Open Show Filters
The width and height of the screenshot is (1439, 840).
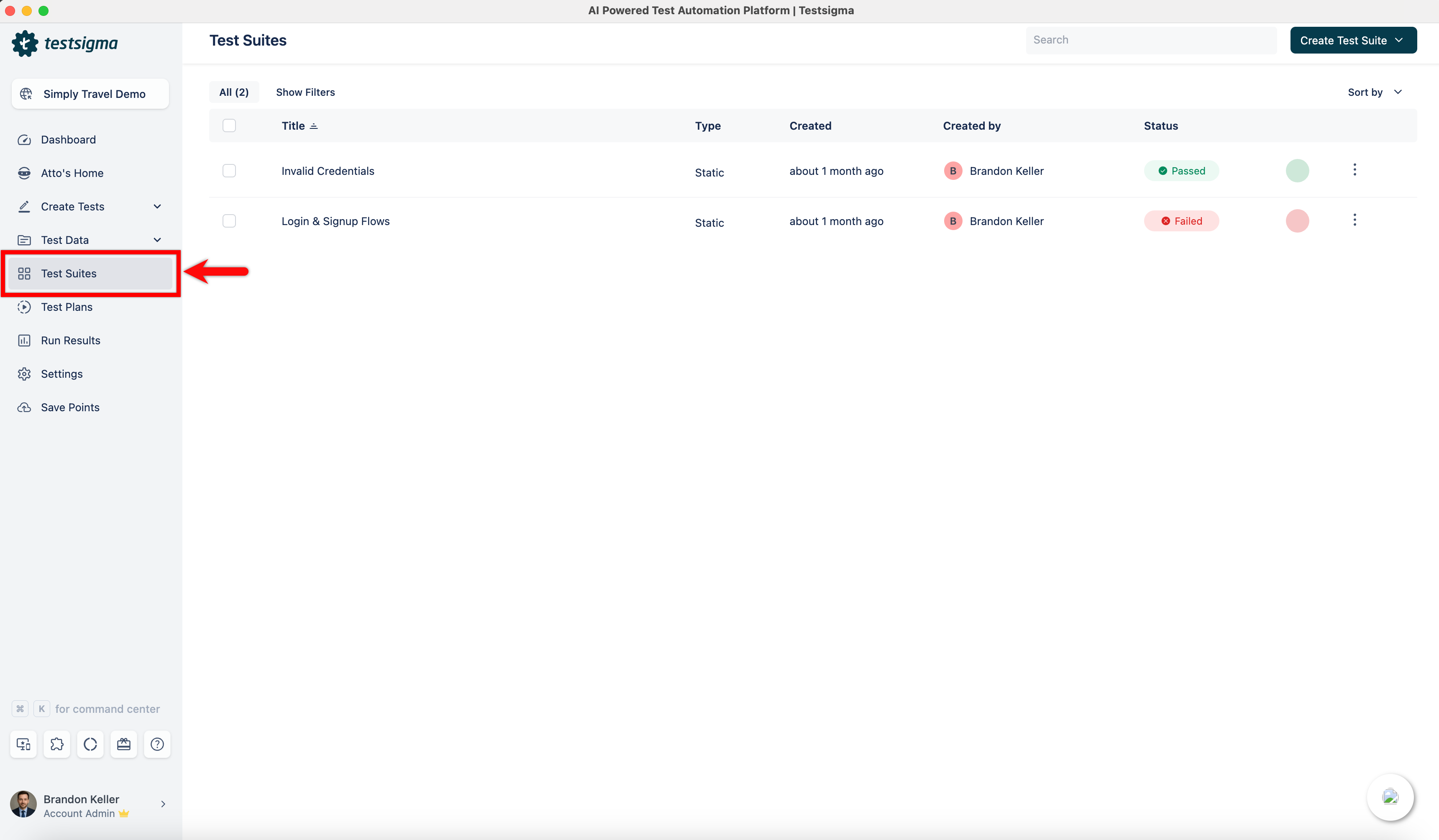point(305,92)
